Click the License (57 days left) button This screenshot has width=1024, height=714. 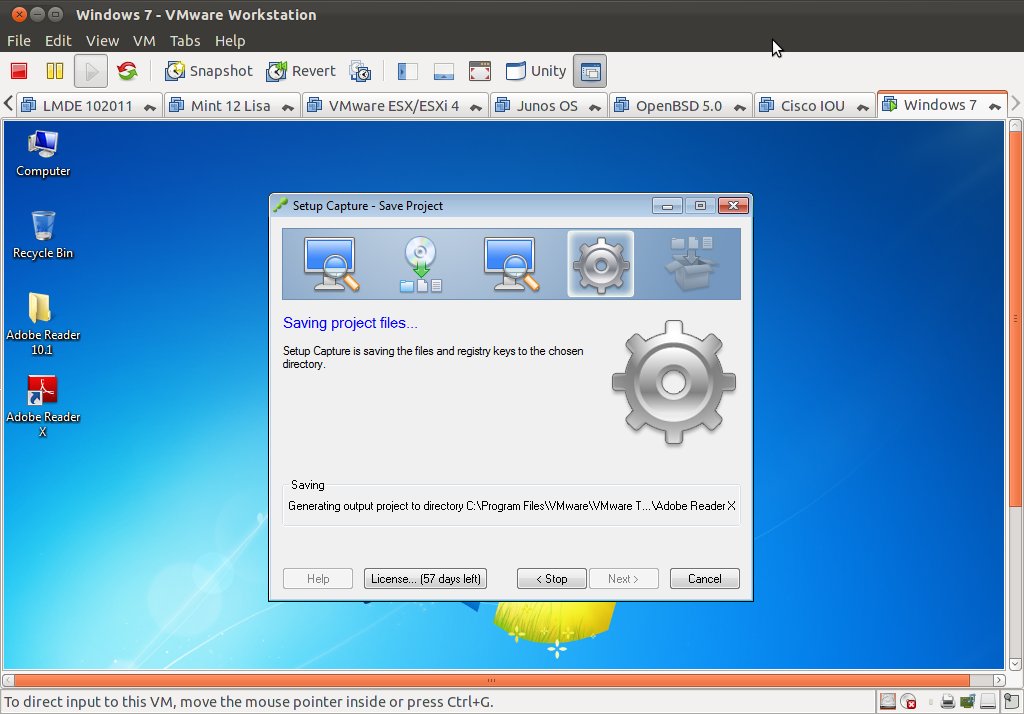[x=425, y=578]
